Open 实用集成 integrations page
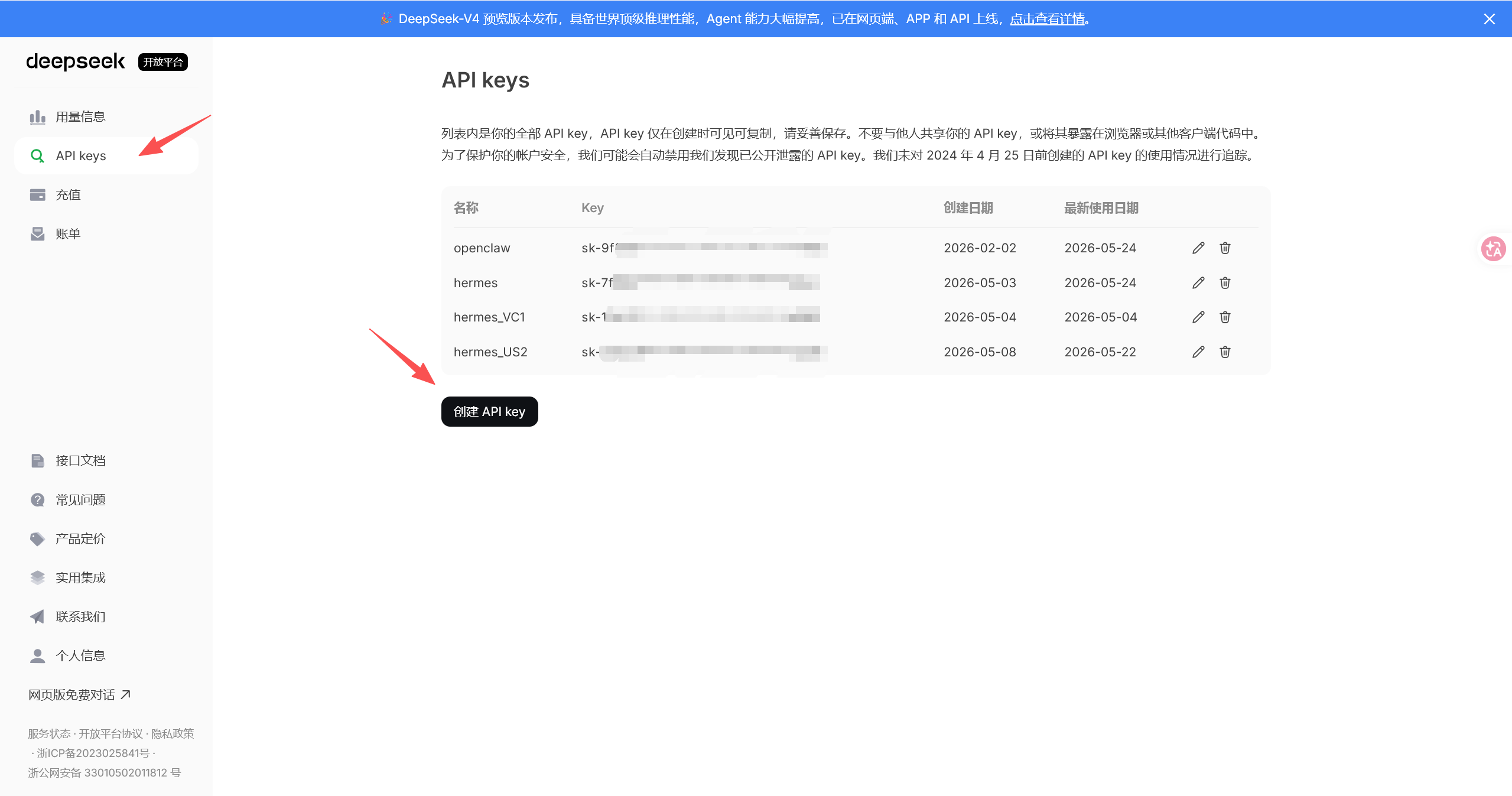Screen dimensions: 1512x796 (x=106, y=578)
